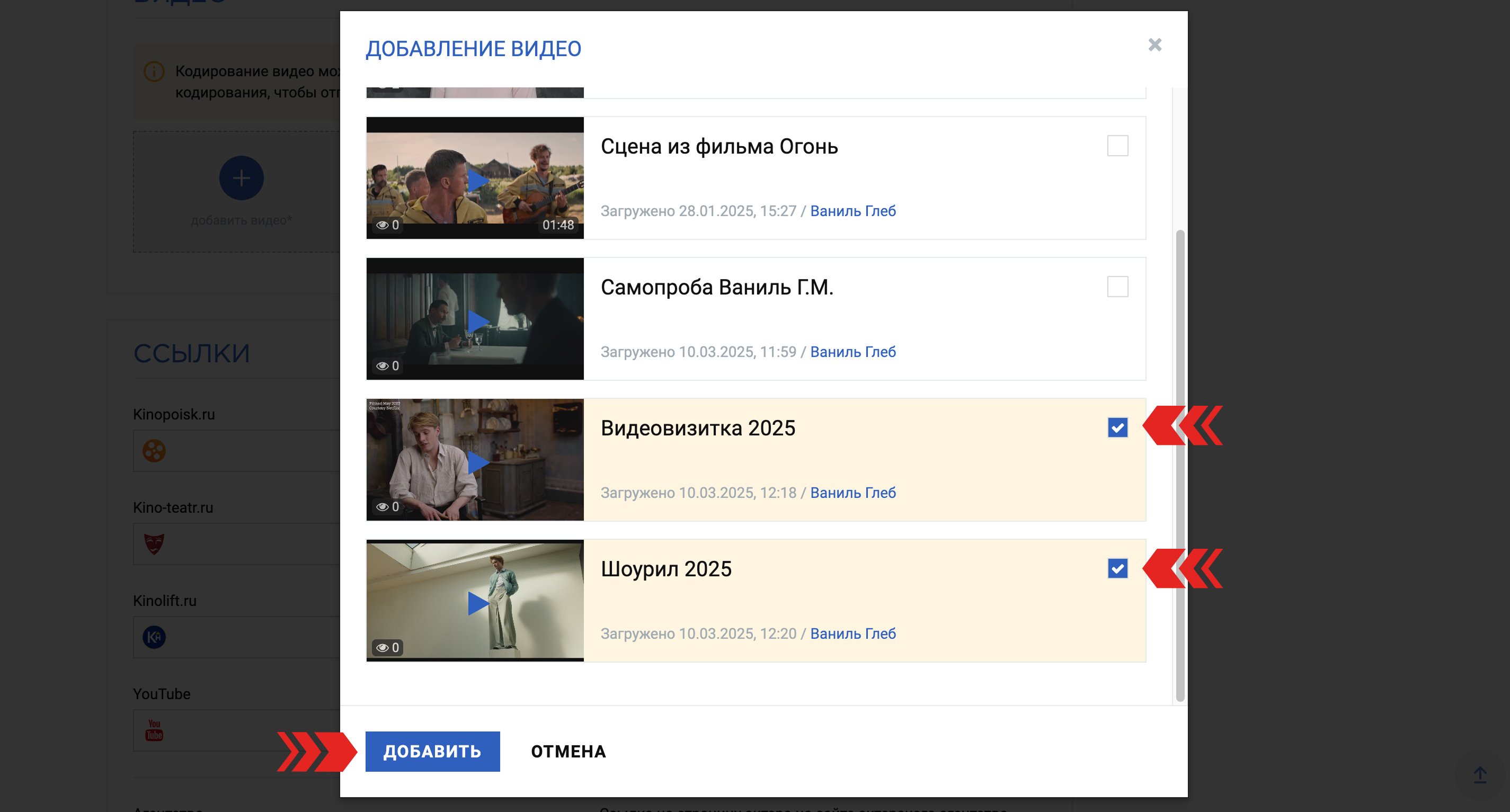Viewport: 1510px width, 812px height.
Task: Click the Добавить button
Action: [432, 751]
